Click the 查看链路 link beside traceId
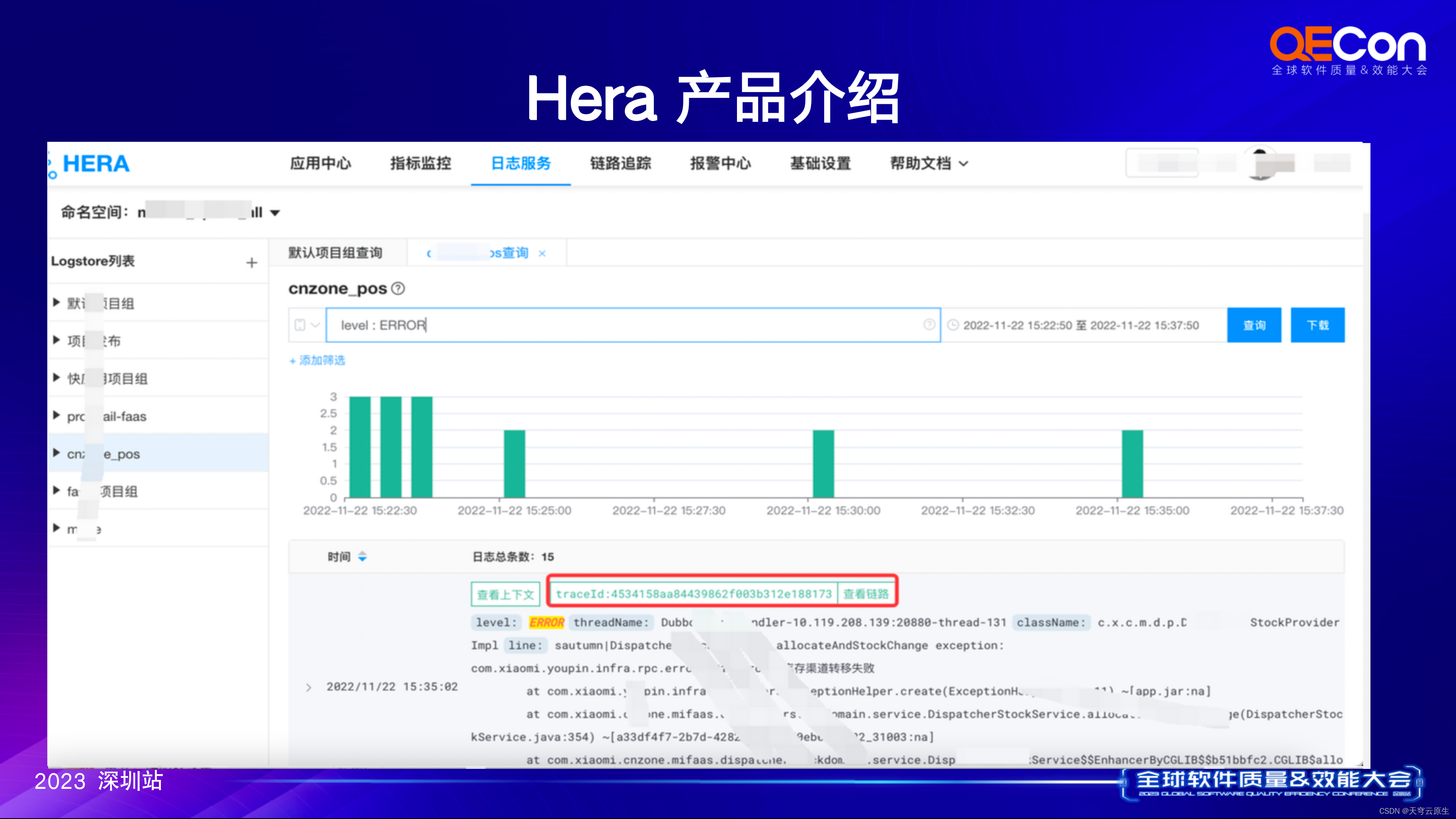Image resolution: width=1456 pixels, height=819 pixels. (x=865, y=594)
